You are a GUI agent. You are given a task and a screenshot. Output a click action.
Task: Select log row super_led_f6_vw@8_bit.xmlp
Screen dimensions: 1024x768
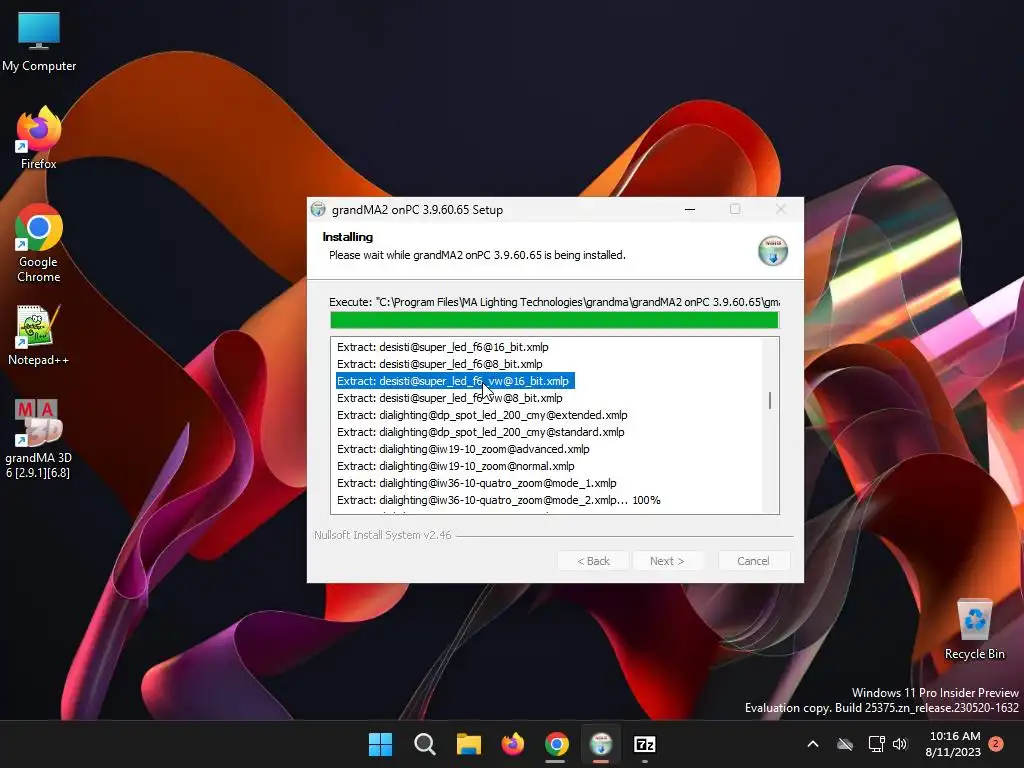(x=449, y=398)
